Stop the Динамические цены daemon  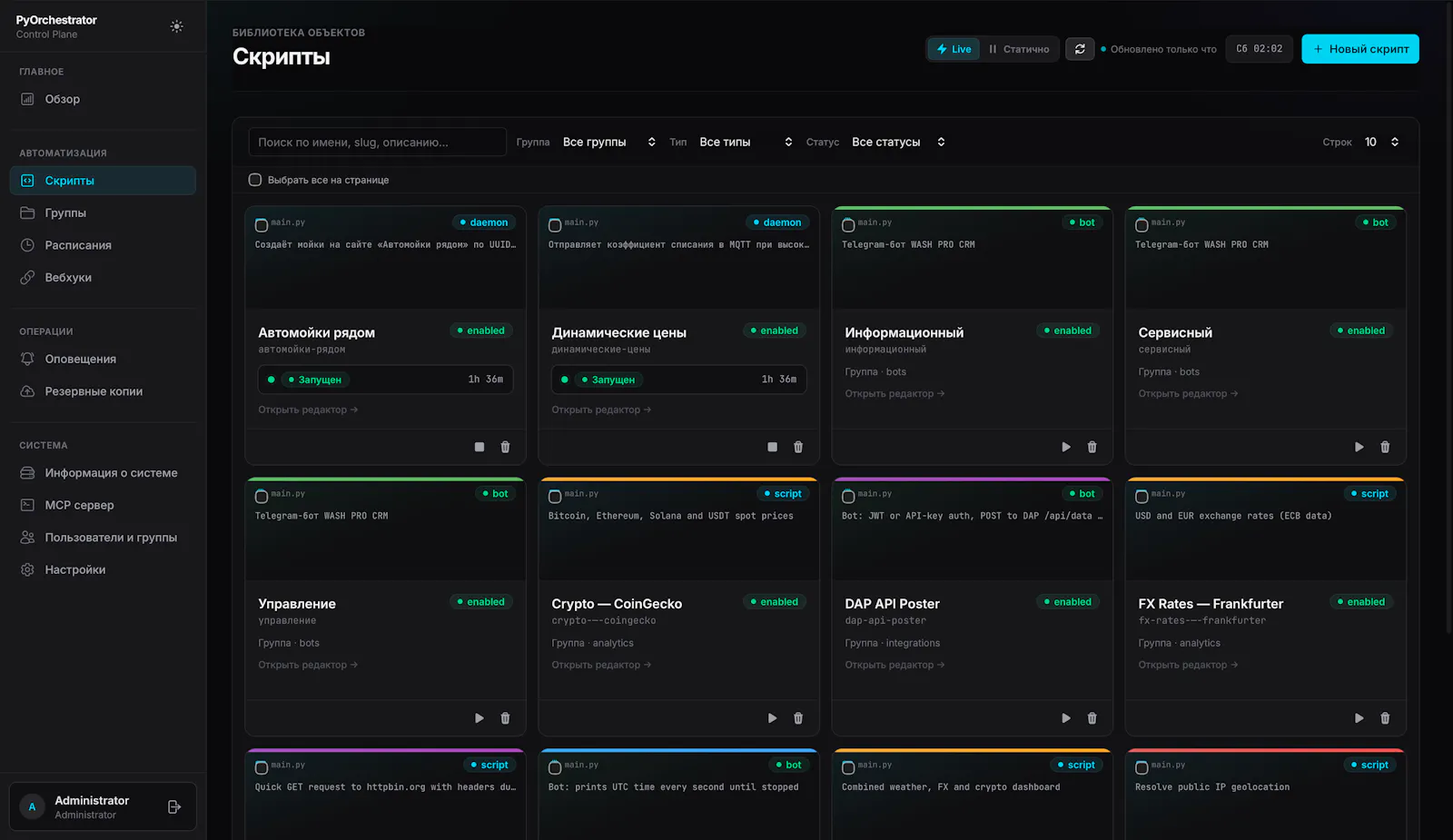(772, 447)
